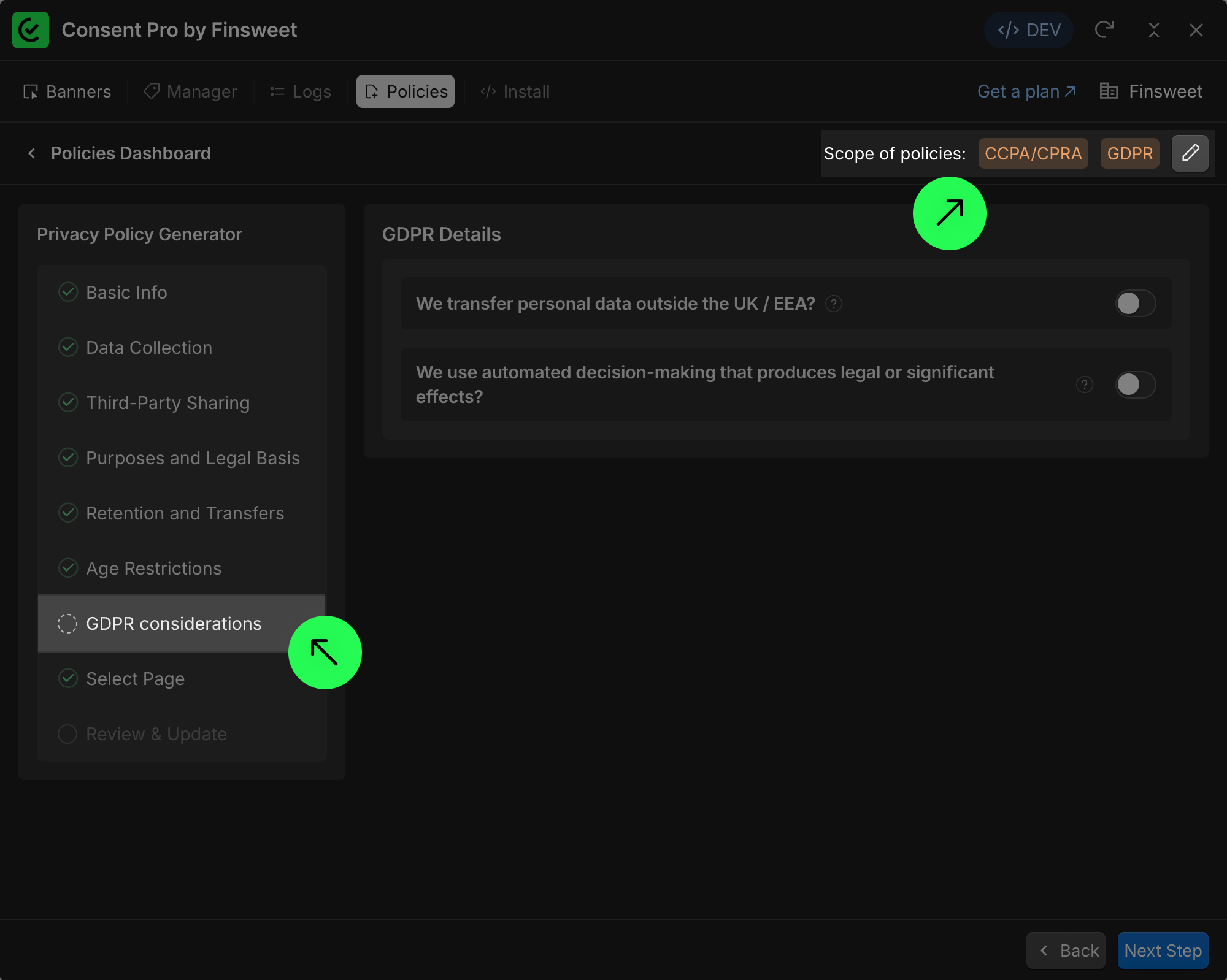Screen dimensions: 1227x980
Task: Open the DEV mode badge
Action: pyautogui.click(x=1029, y=30)
